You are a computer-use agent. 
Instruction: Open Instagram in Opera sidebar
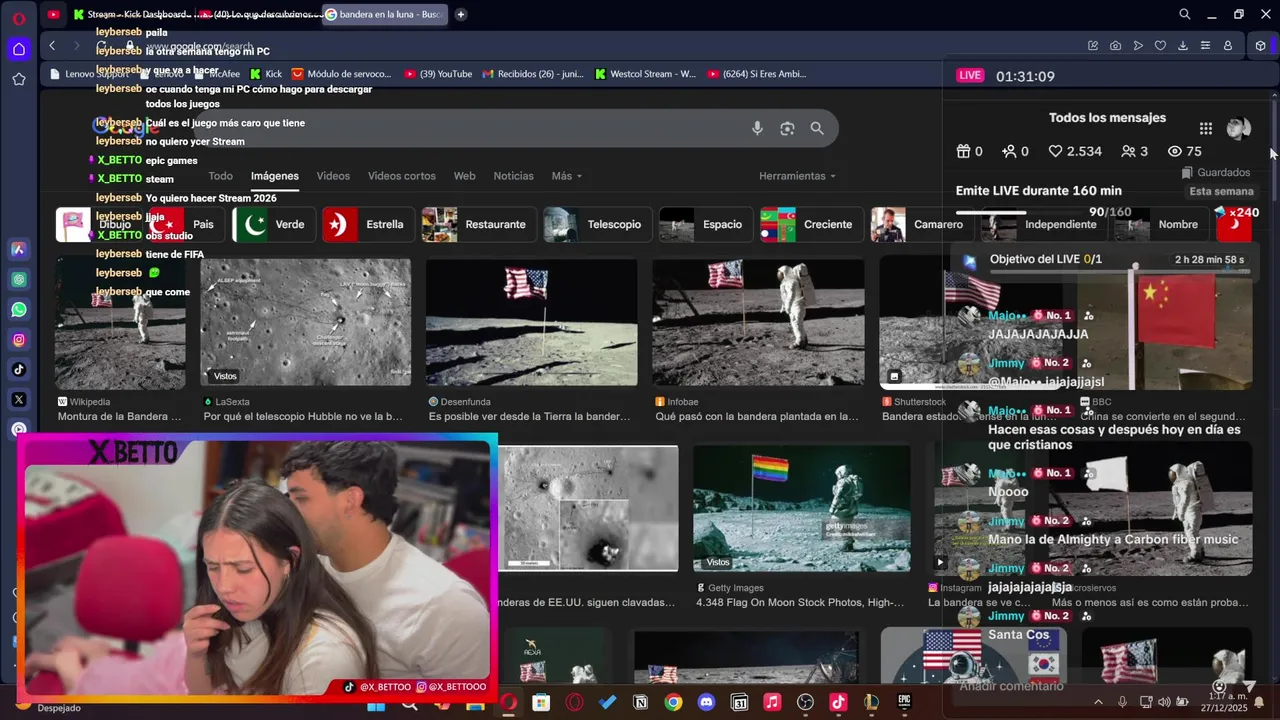tap(19, 340)
